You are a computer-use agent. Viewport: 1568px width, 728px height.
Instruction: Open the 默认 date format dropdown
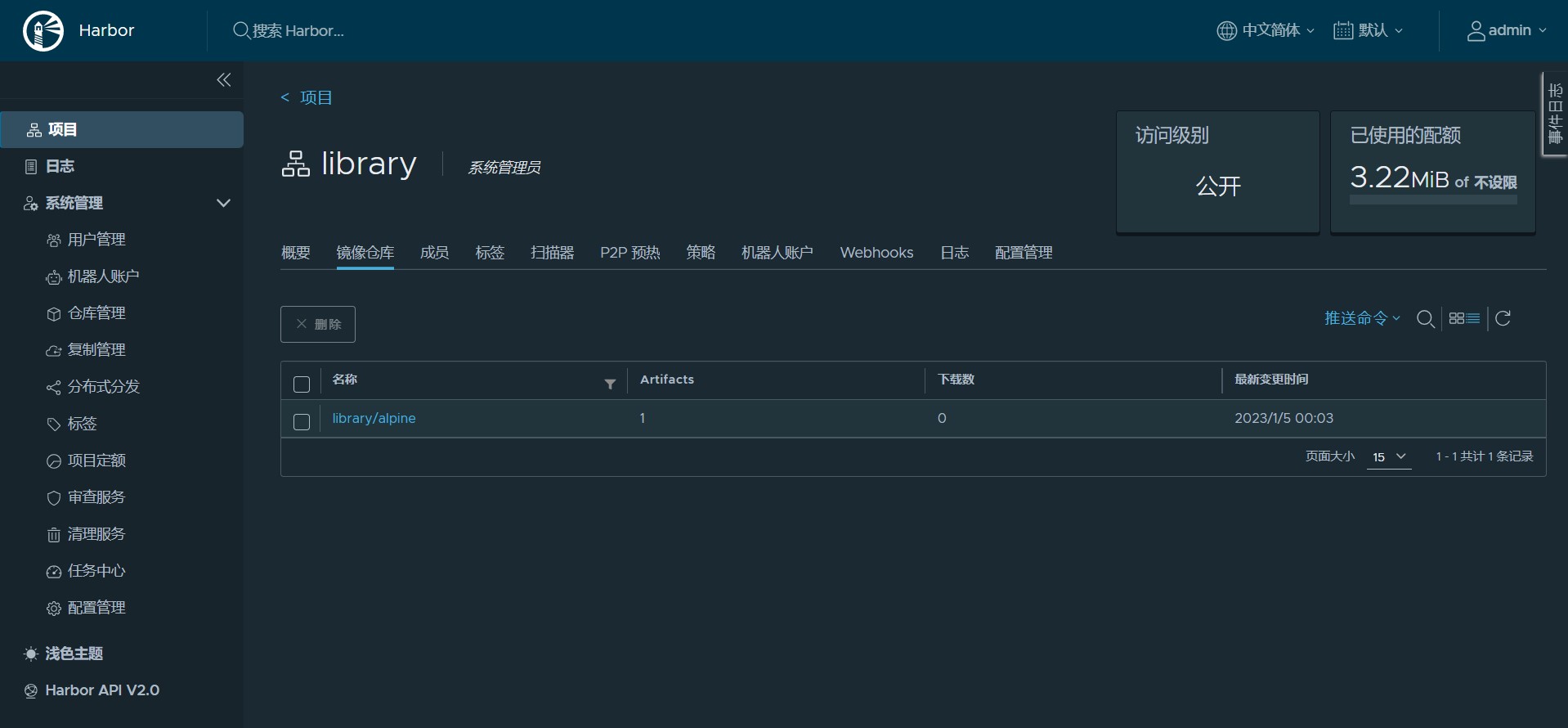1369,31
